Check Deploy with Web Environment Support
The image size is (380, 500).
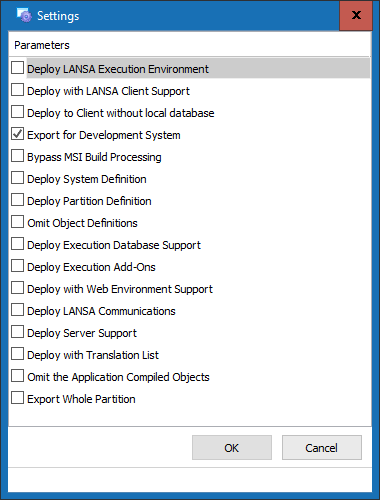17,288
